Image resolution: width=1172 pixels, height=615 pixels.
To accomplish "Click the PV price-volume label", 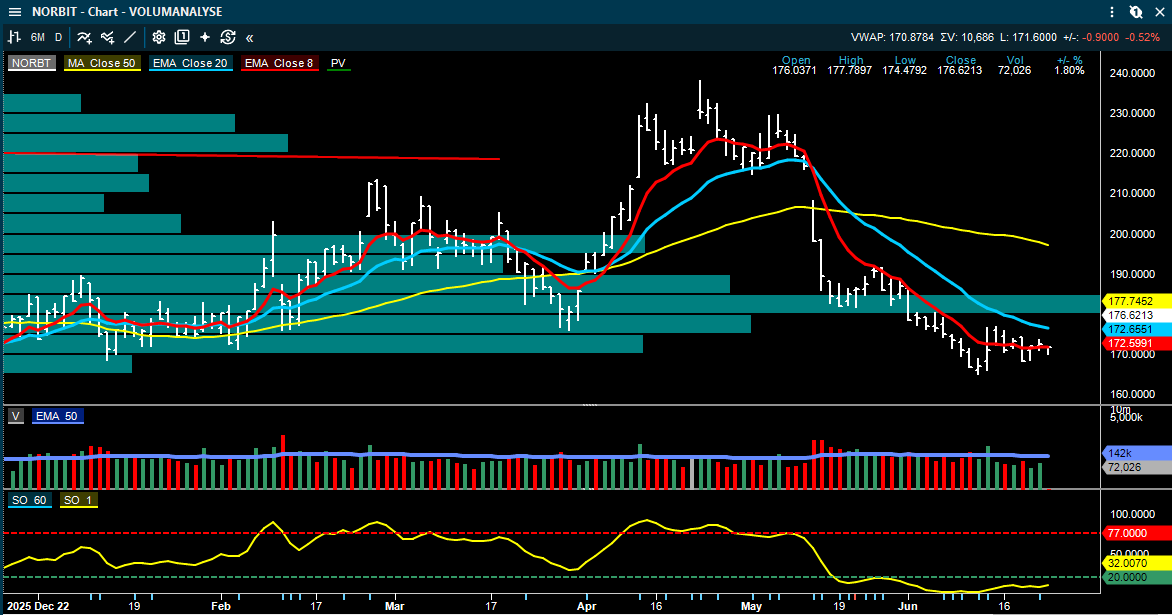I will pos(338,64).
